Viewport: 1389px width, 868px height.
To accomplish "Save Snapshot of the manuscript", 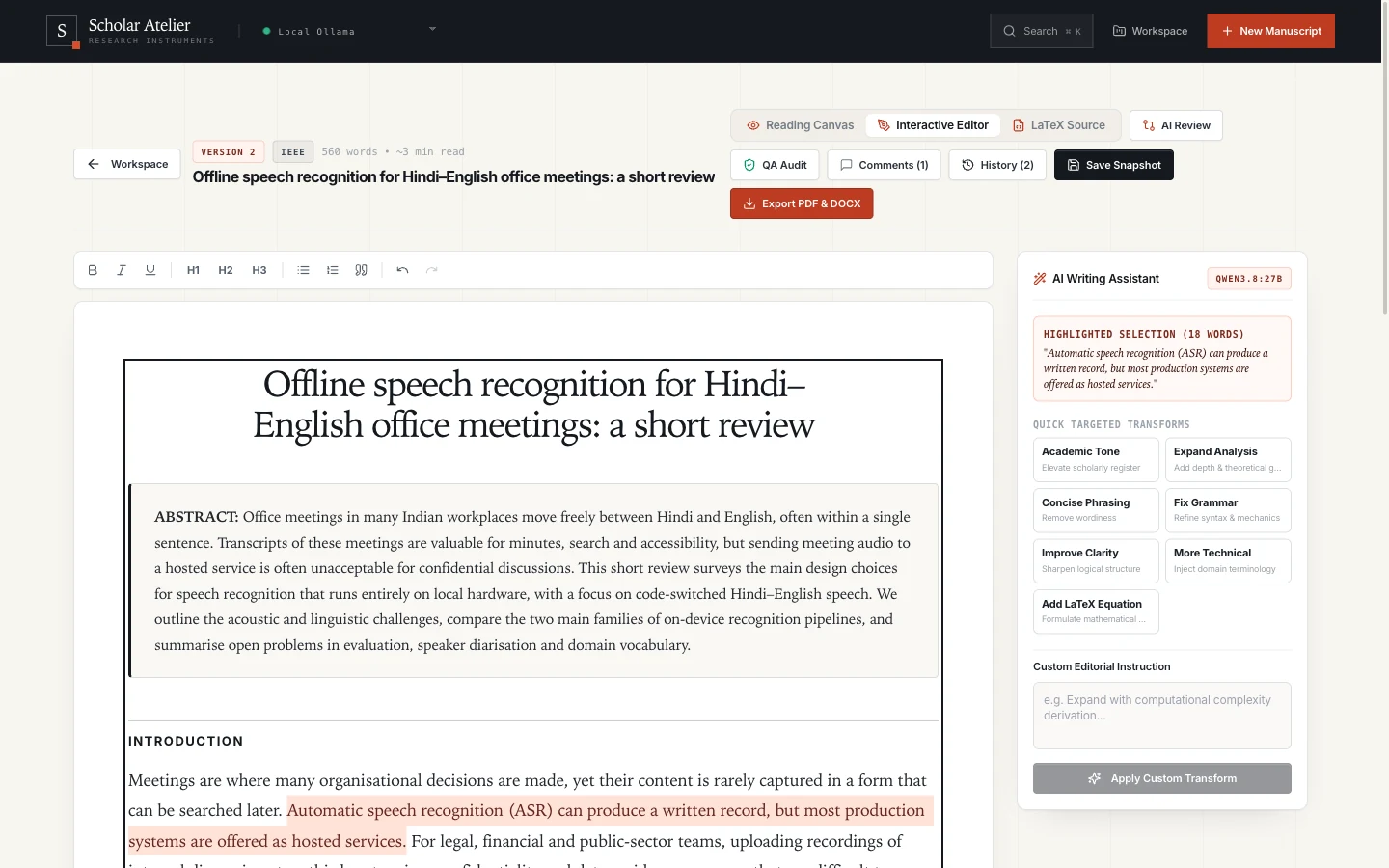I will pyautogui.click(x=1114, y=165).
